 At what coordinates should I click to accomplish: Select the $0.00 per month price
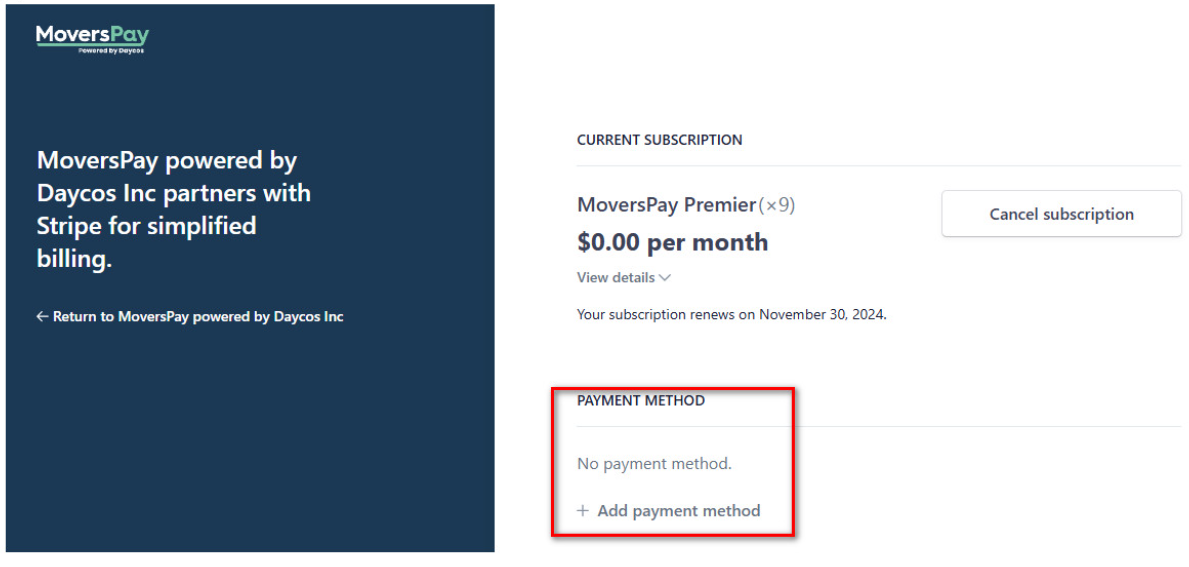[x=673, y=242]
